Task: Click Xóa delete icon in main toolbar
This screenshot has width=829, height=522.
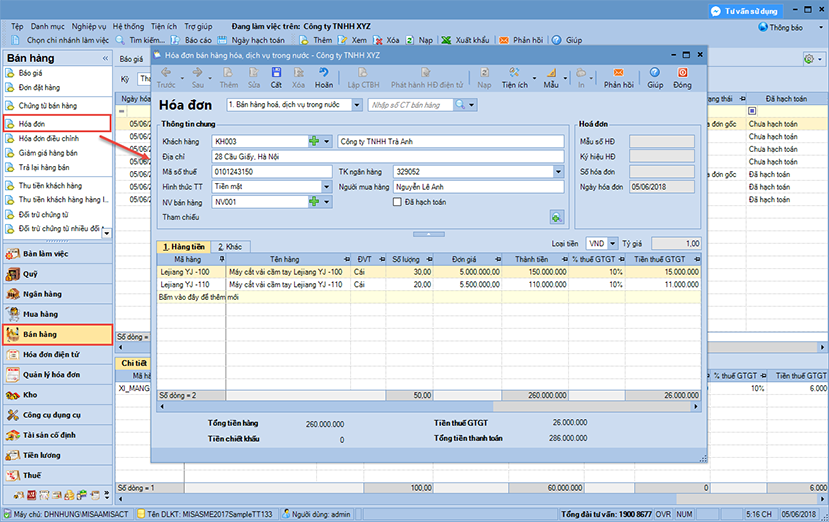Action: tap(377, 40)
